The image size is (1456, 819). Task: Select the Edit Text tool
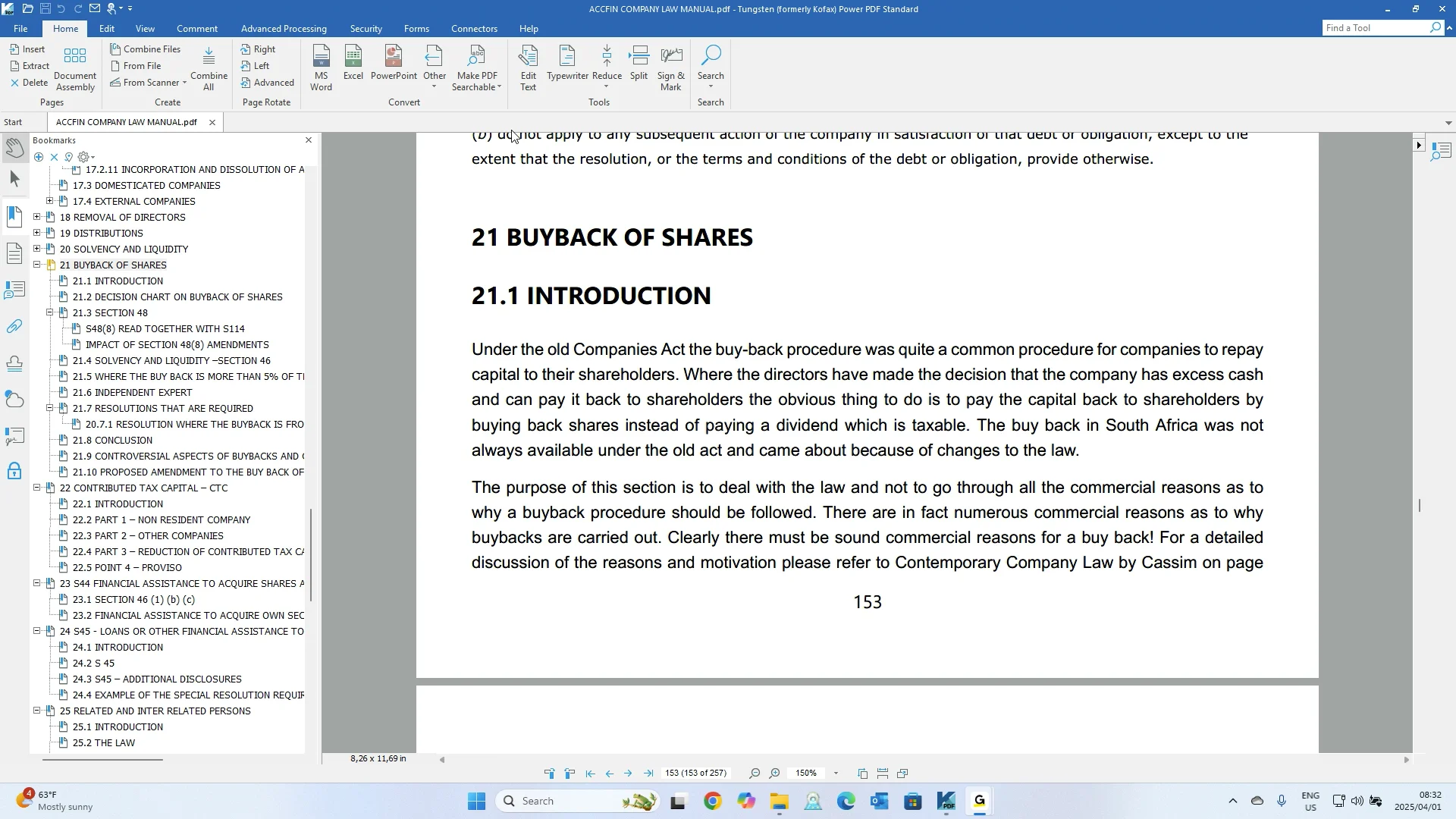coord(528,67)
